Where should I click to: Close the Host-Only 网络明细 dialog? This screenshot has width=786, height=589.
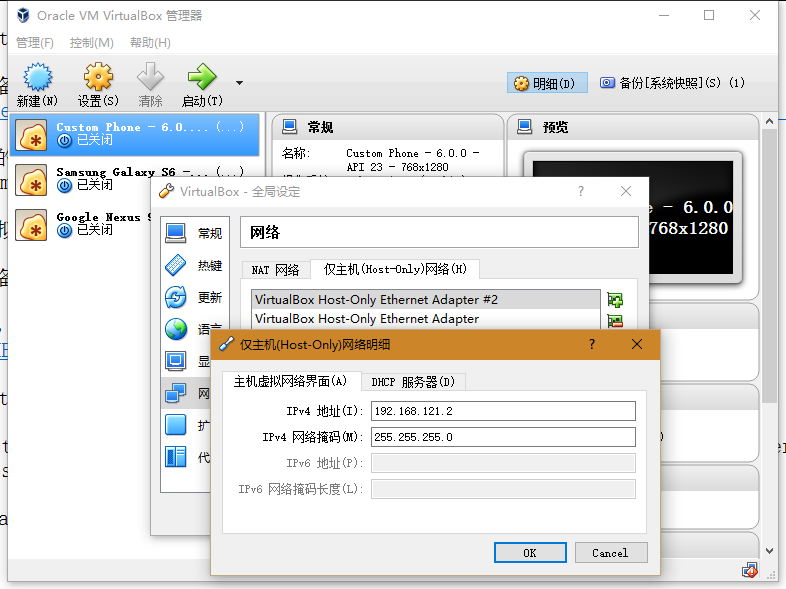pos(637,344)
